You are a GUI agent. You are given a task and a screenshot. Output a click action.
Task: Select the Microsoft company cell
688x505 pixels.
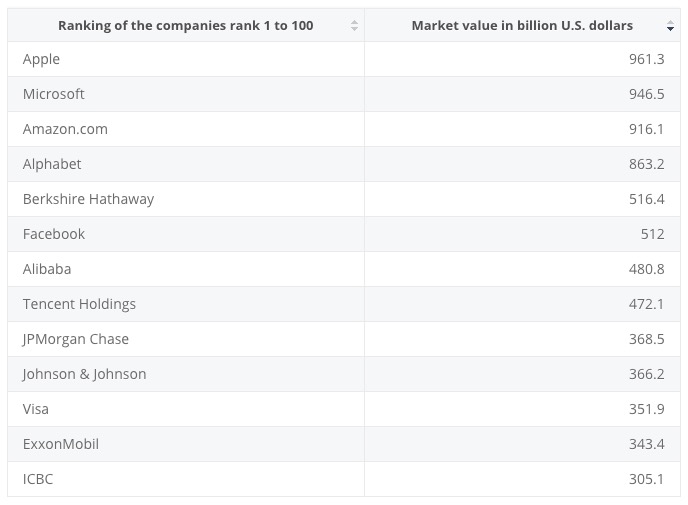[53, 94]
